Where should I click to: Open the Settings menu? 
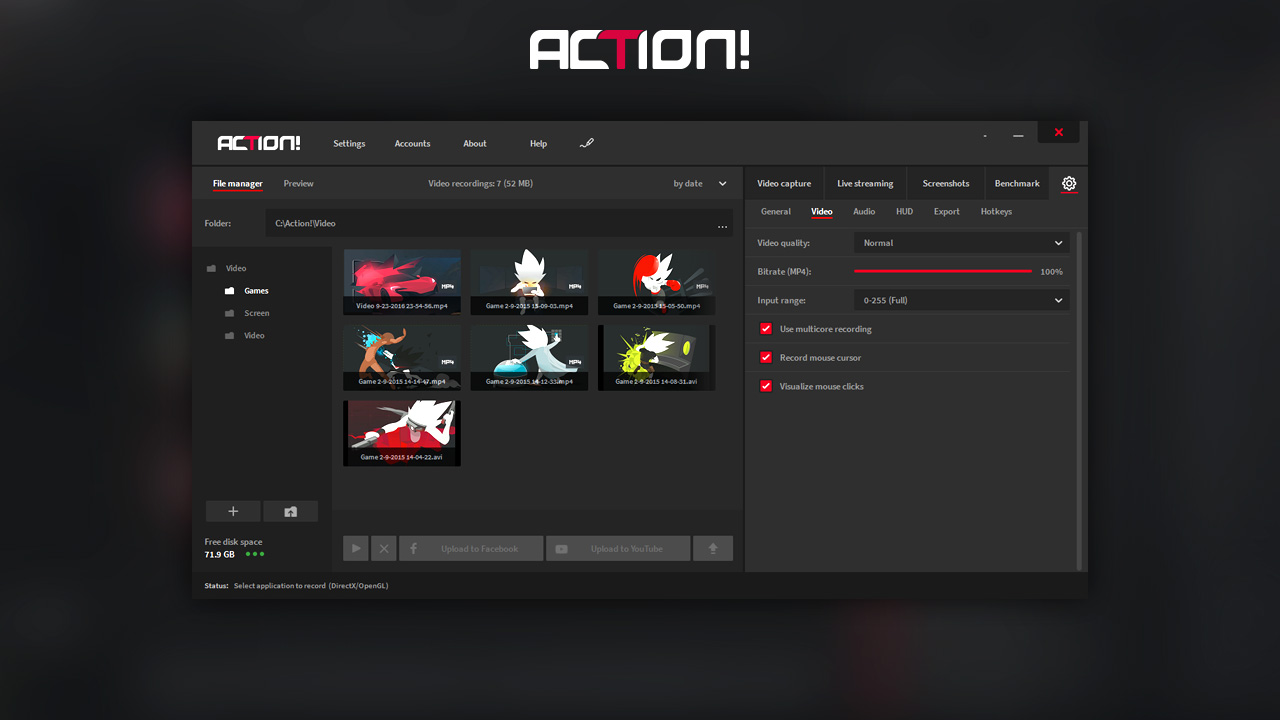point(349,144)
